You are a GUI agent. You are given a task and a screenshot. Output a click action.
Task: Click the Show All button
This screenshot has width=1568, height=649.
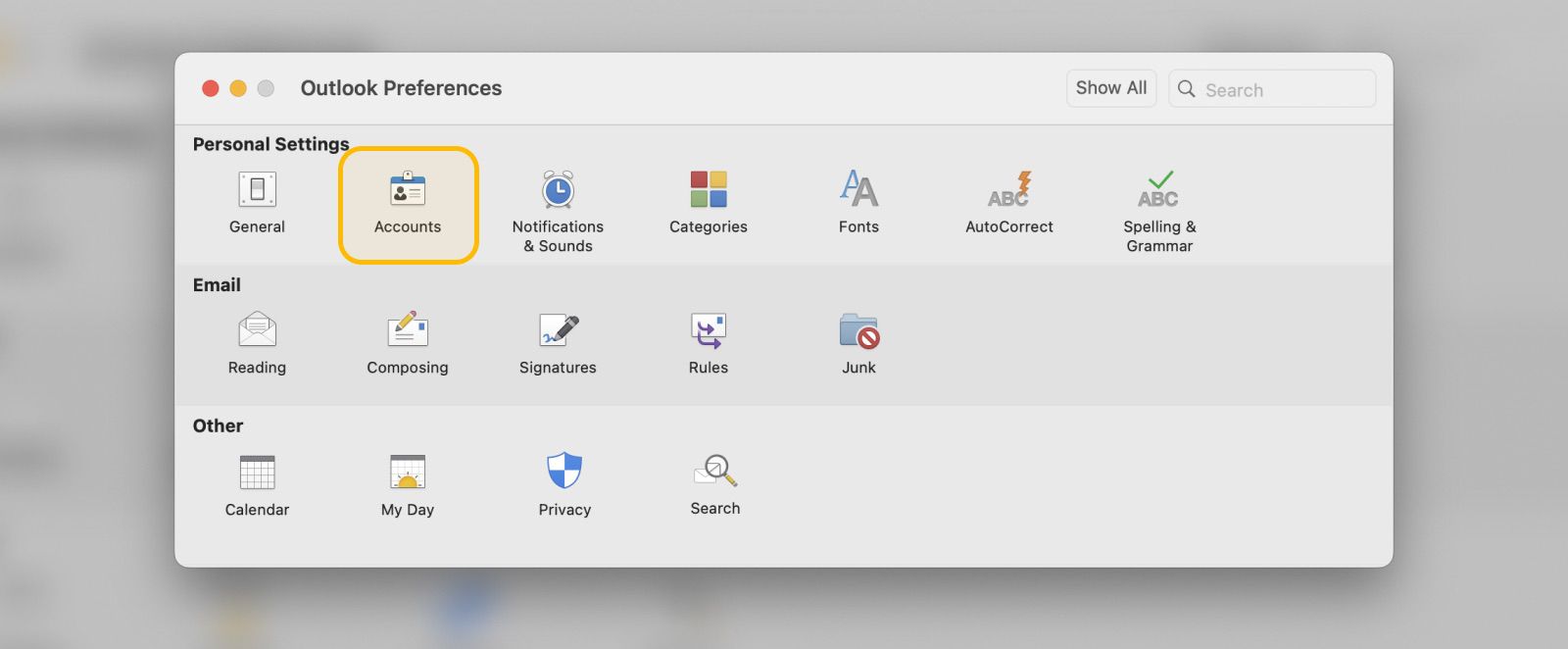coord(1111,88)
